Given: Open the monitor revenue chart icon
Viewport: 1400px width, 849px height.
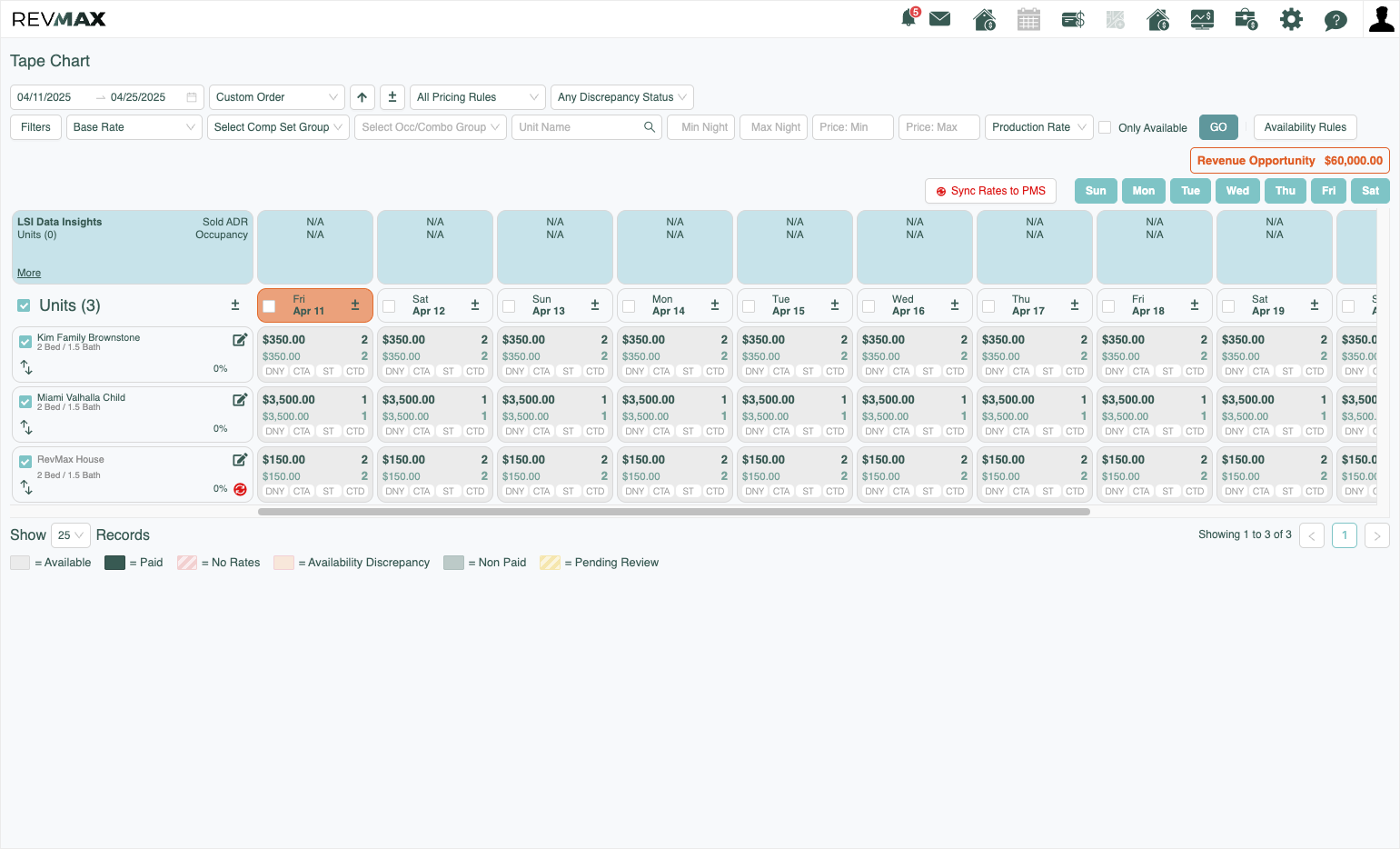Looking at the screenshot, I should click(1202, 19).
